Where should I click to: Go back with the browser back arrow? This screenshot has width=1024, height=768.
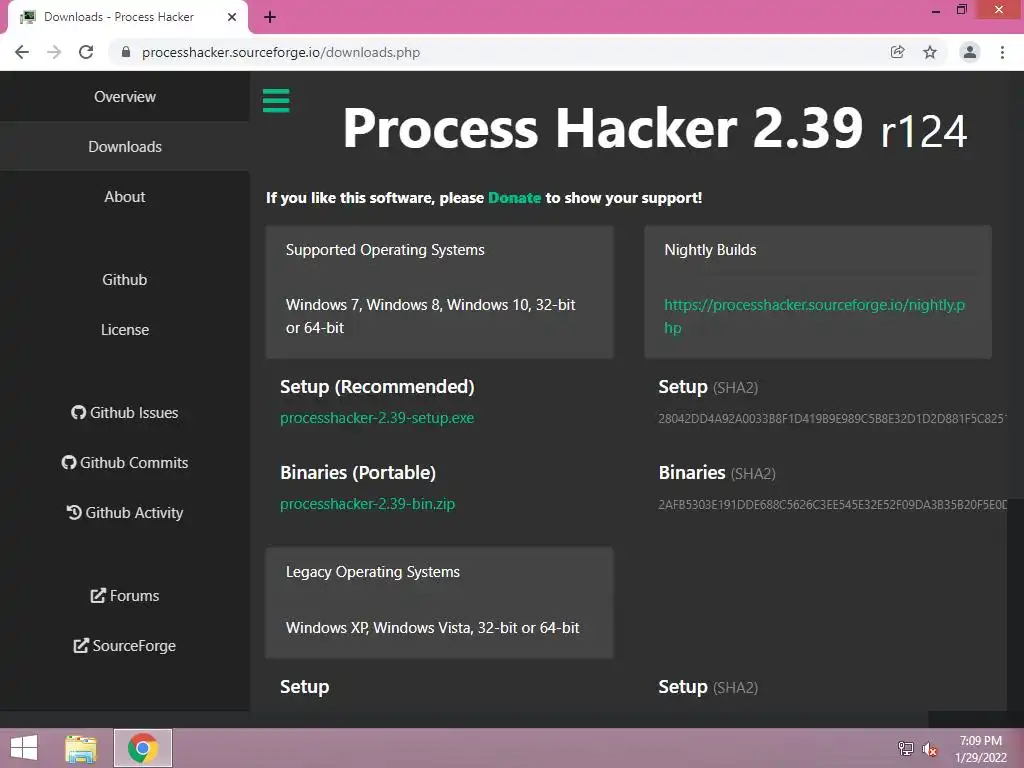point(22,52)
